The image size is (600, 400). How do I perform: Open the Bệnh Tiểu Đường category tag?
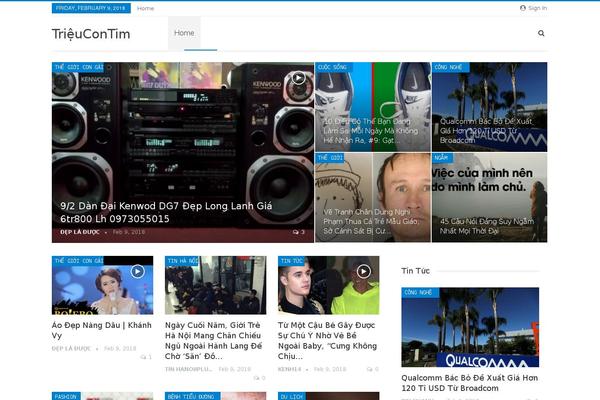pyautogui.click(x=190, y=396)
